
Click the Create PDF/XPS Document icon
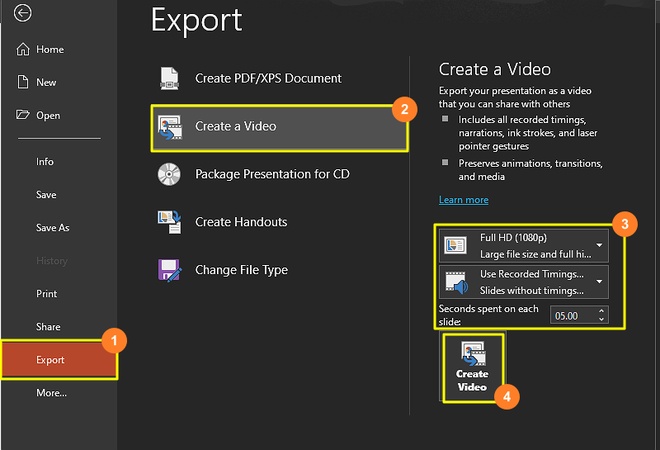coord(169,78)
